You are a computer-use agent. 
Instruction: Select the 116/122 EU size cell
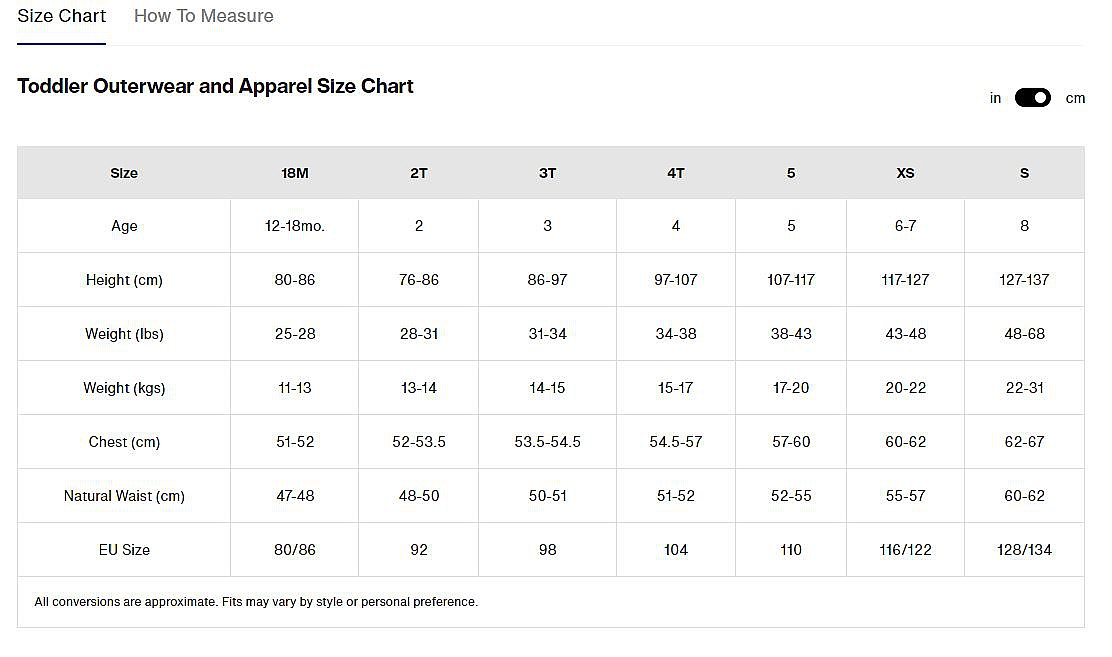click(x=905, y=550)
